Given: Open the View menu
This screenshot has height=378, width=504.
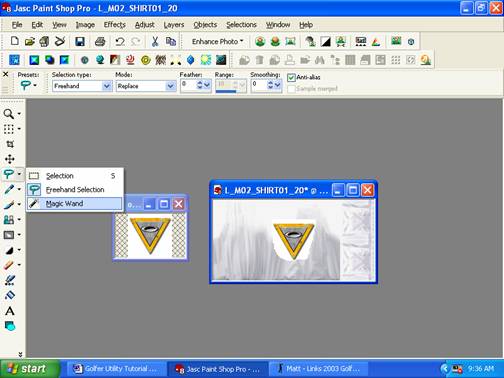Looking at the screenshot, I should (59, 25).
